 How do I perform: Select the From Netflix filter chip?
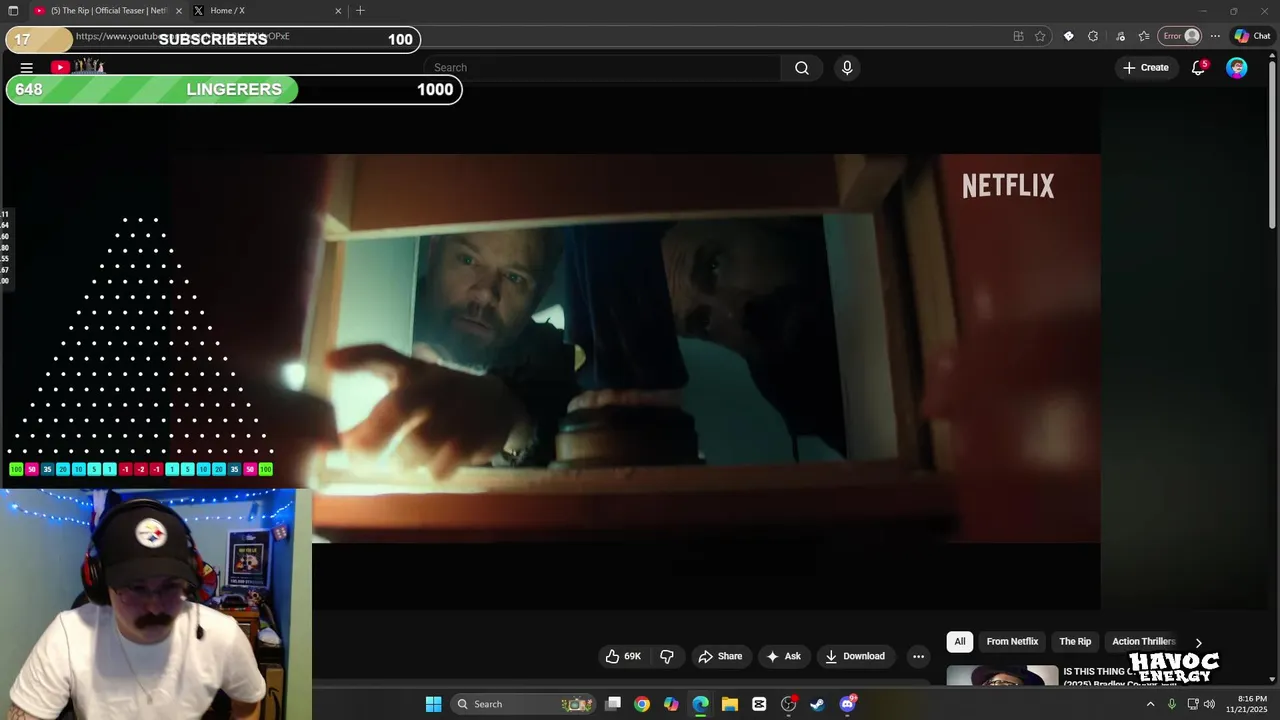(x=1012, y=642)
